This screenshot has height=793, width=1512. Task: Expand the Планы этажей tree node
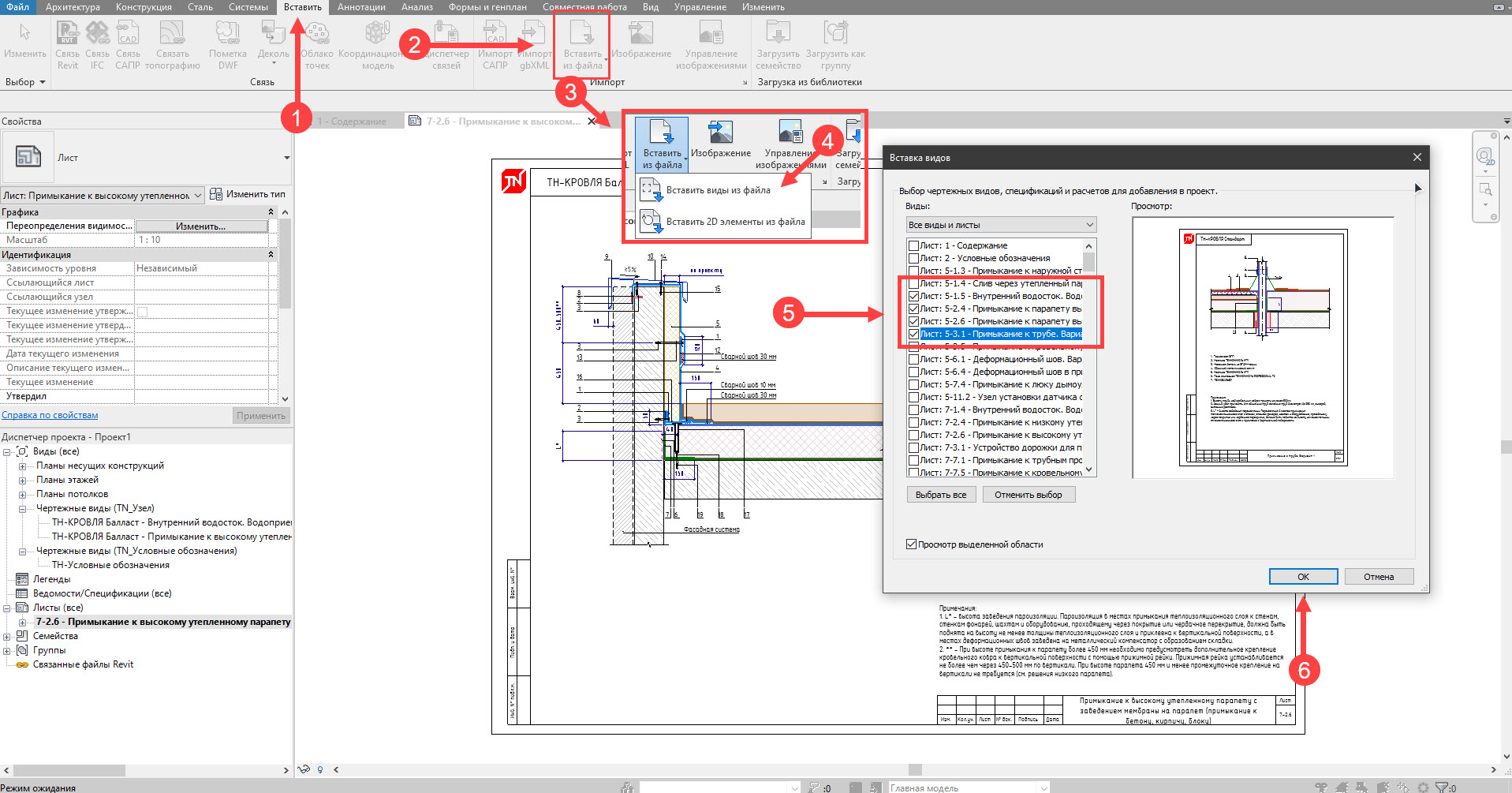[x=23, y=480]
